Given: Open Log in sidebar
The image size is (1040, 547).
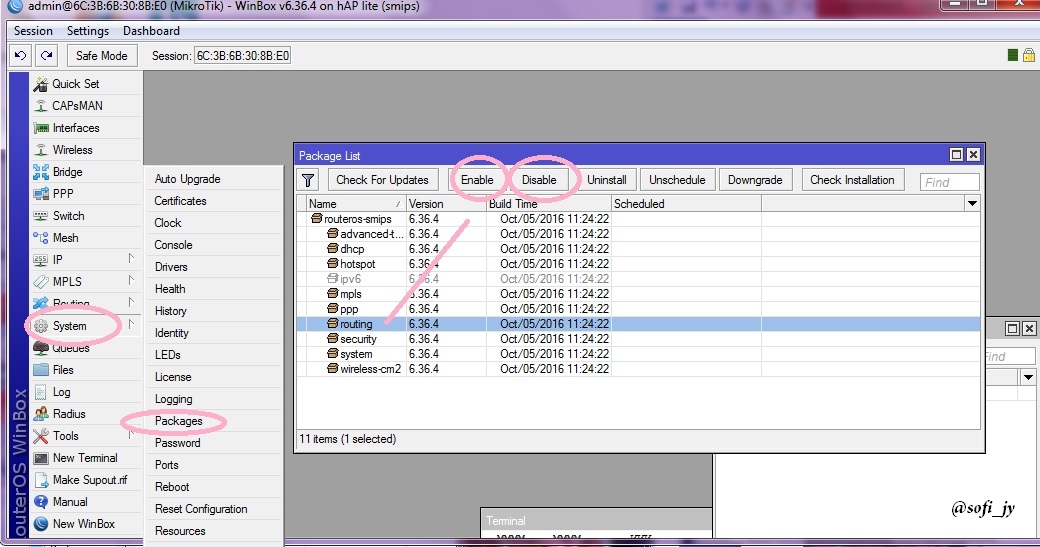Looking at the screenshot, I should (86, 392).
